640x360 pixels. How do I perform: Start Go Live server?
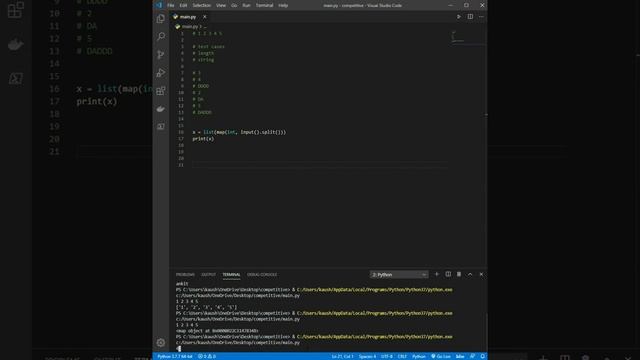(x=441, y=356)
